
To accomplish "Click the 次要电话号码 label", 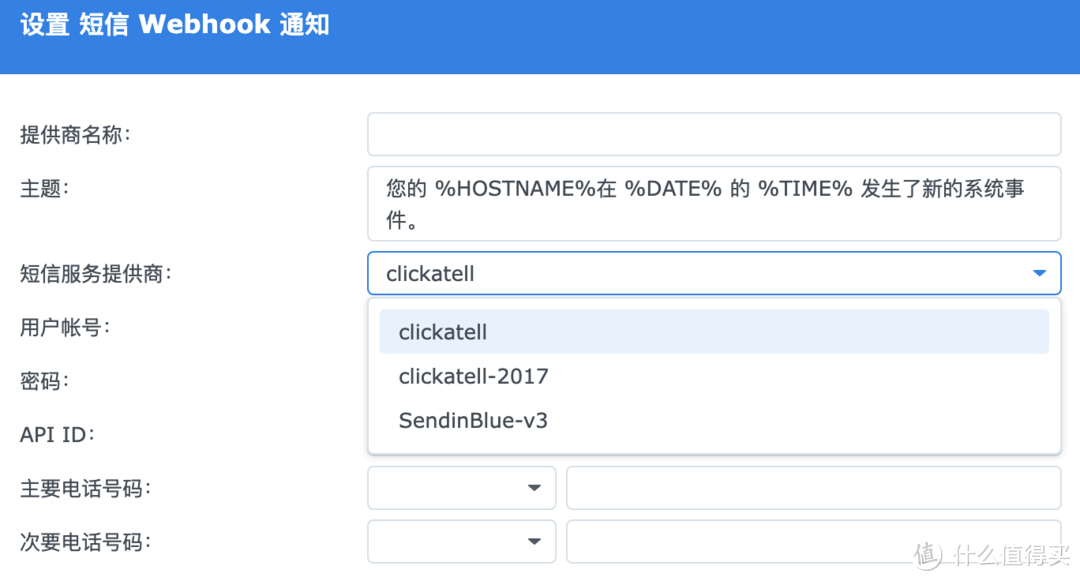I will point(86,543).
